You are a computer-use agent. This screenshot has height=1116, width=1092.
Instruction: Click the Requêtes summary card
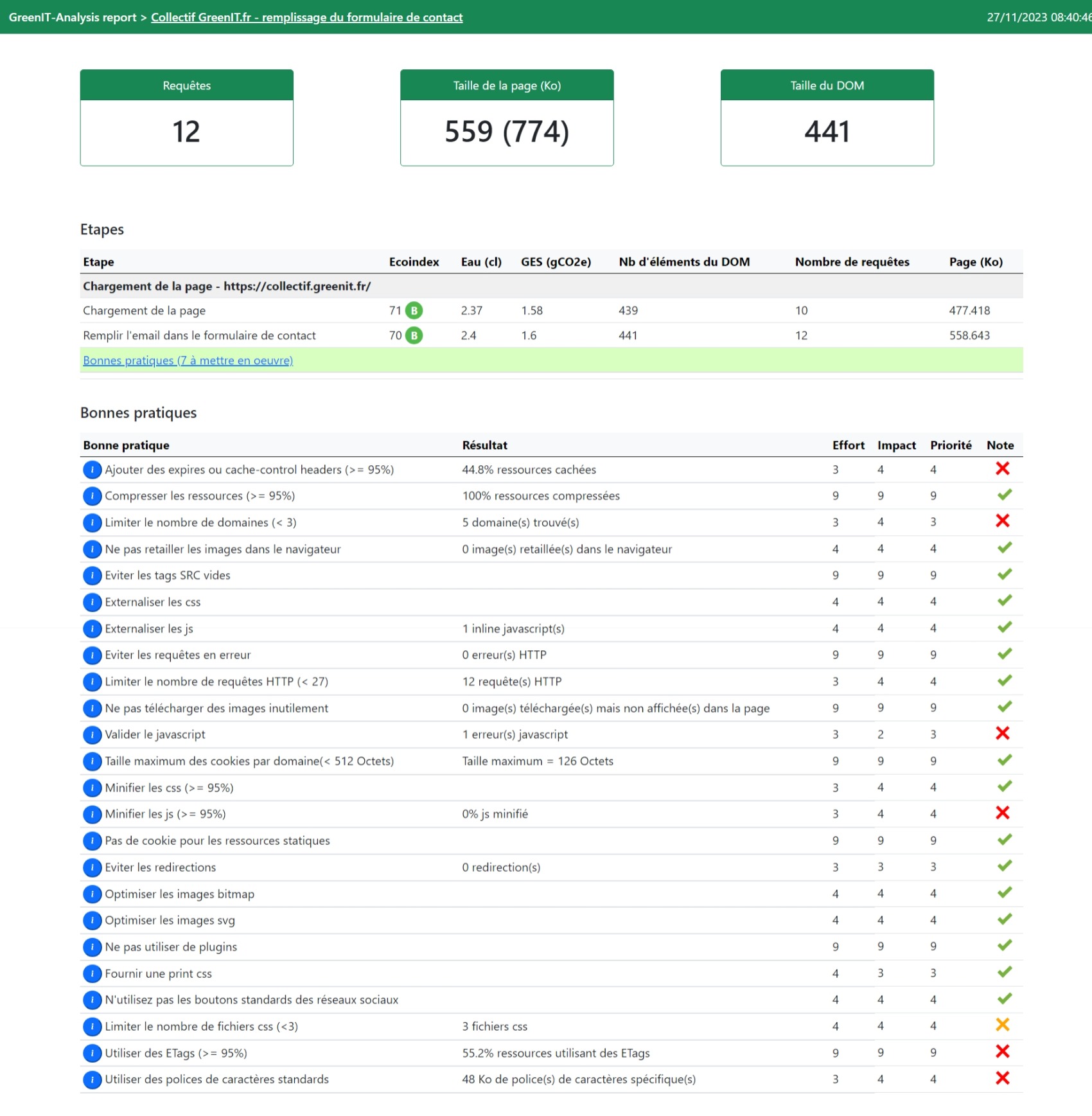(x=187, y=118)
